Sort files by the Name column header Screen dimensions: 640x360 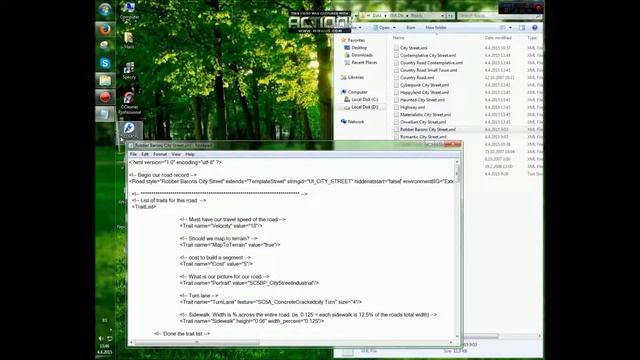tap(398, 38)
